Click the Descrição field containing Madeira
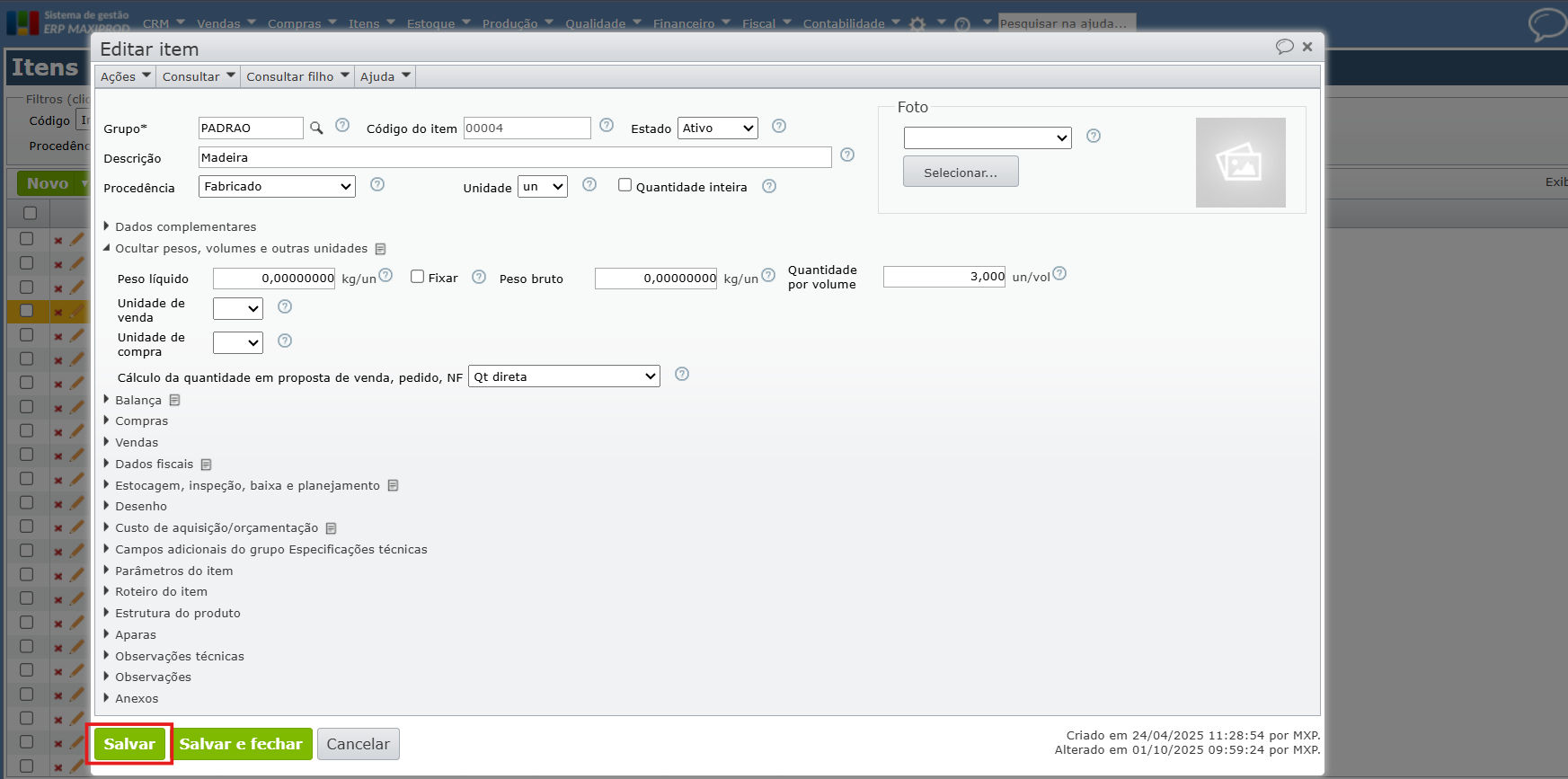 click(515, 157)
